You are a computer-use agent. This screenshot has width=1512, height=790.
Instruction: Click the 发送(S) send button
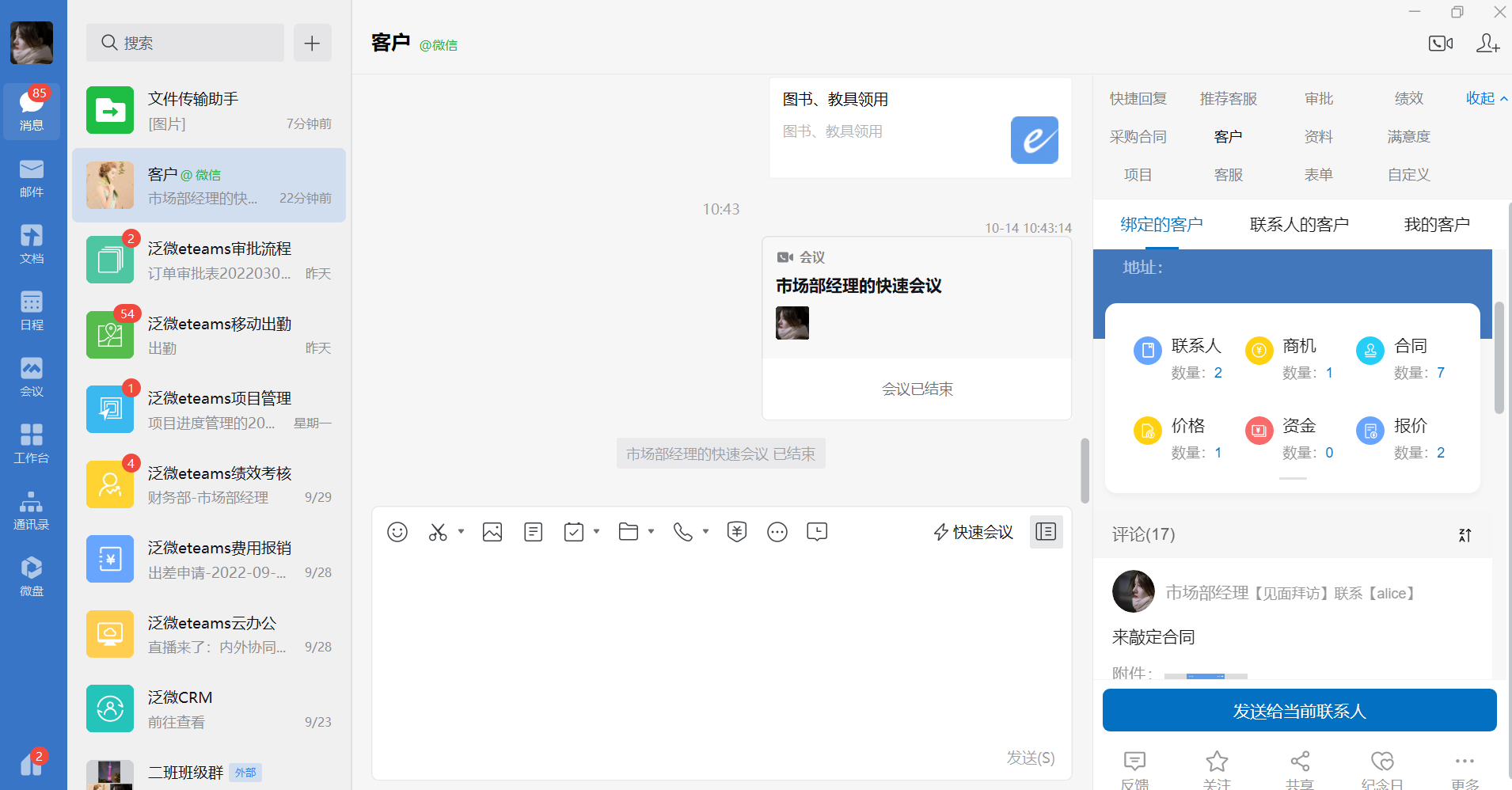tap(1031, 758)
